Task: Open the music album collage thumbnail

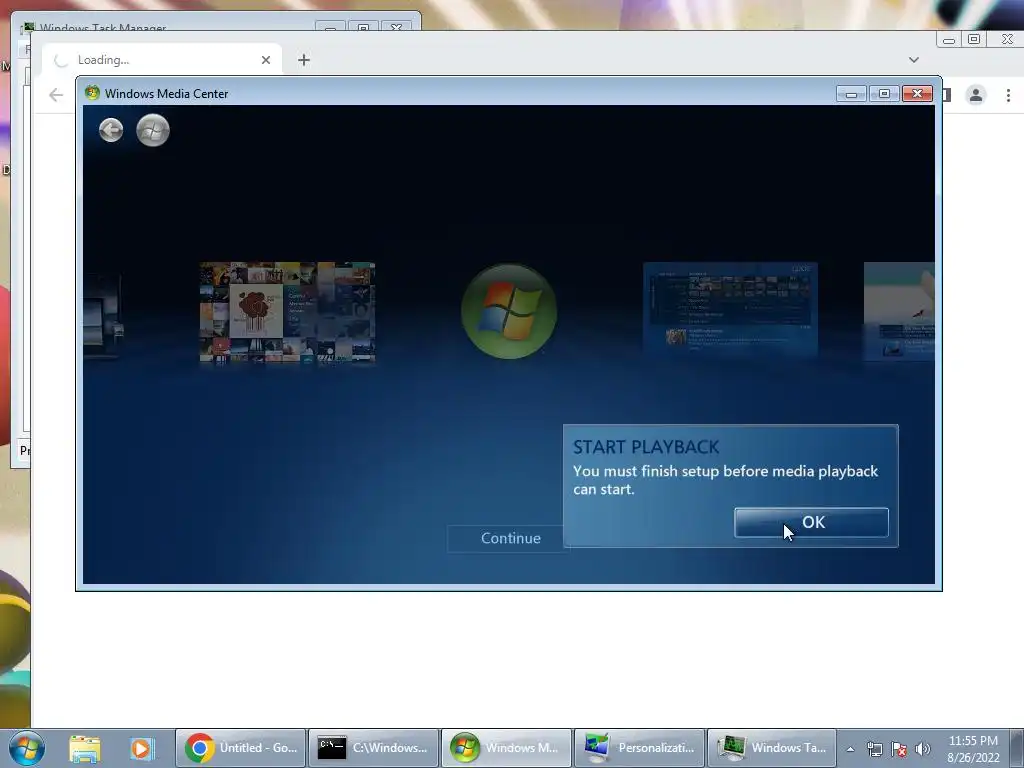Action: point(287,312)
